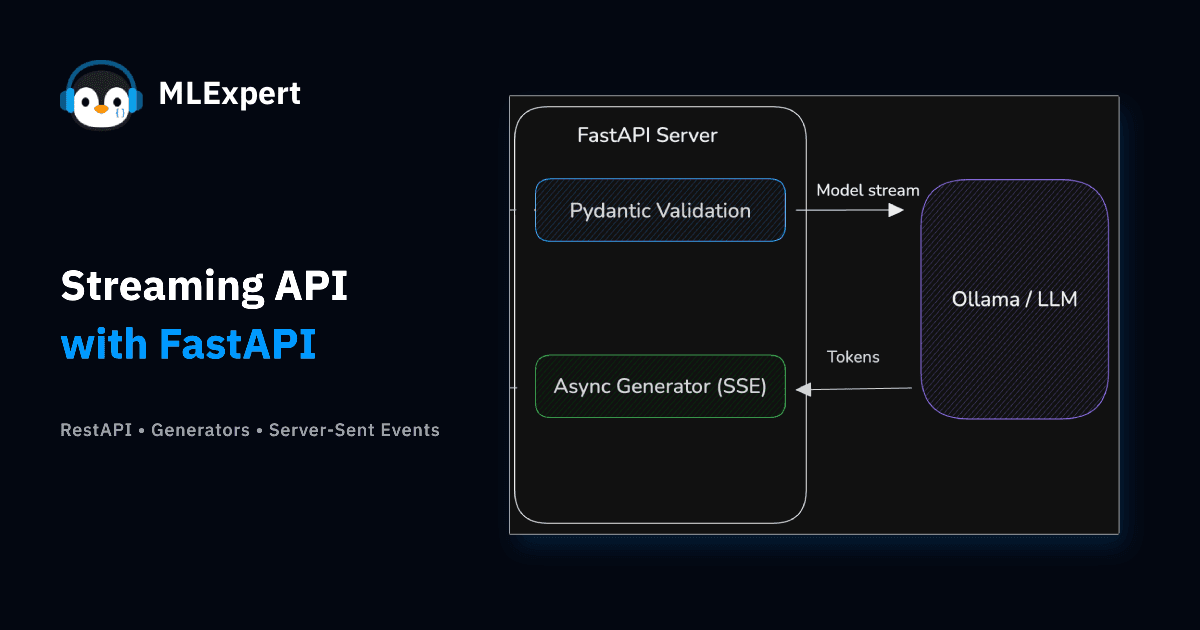This screenshot has height=630, width=1200.
Task: Toggle visibility of the Pydantic Validation box
Action: 660,210
